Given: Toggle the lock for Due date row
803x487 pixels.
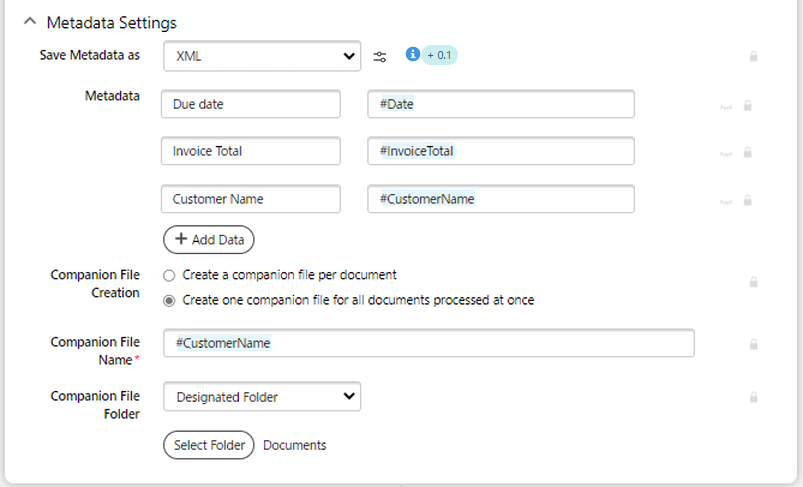Looking at the screenshot, I should 748,105.
